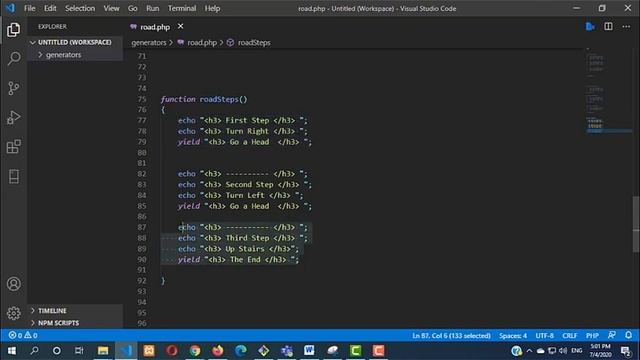Click the blue run icon in editor title bar
Screen dimensions: 640x360
pos(590,27)
